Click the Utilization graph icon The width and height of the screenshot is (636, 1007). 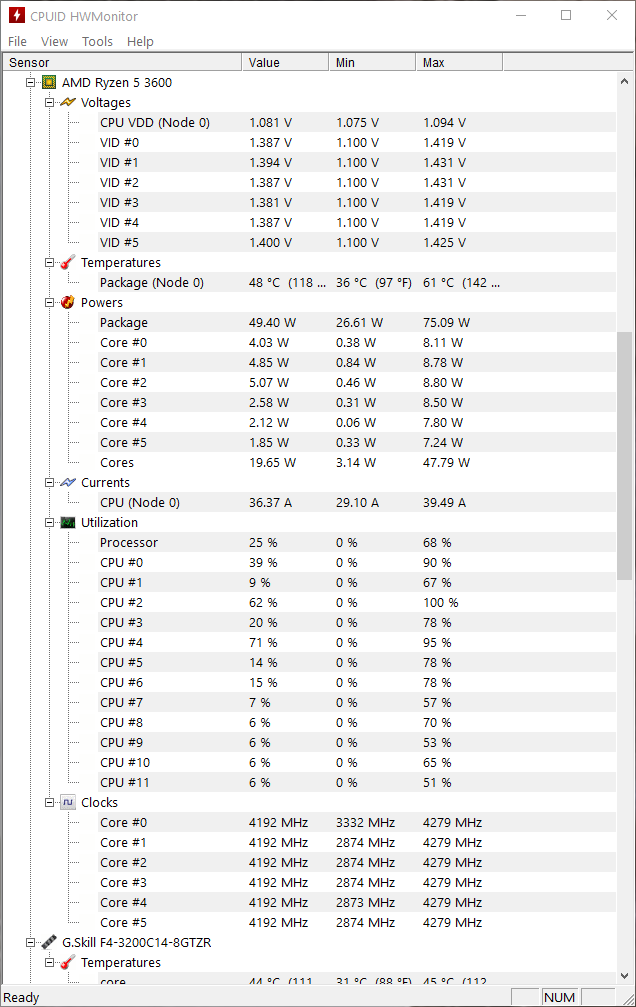tap(68, 522)
